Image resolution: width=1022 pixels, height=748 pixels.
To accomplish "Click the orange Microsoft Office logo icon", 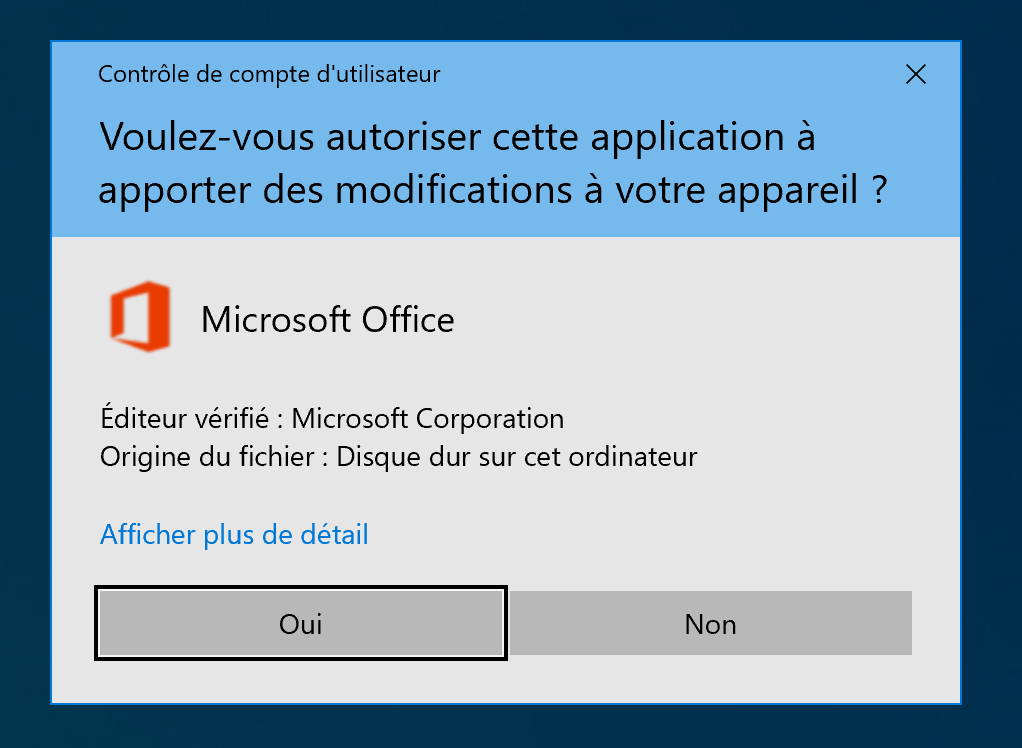I will 140,317.
